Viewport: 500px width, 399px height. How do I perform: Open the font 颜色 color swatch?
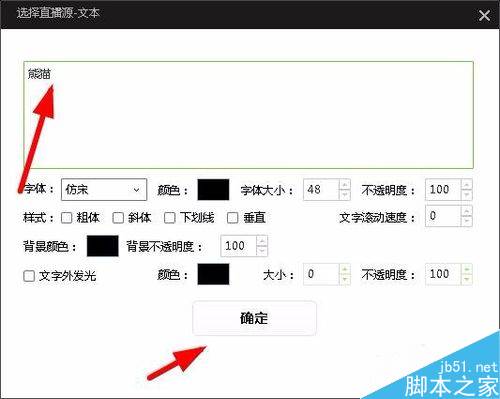(x=213, y=190)
